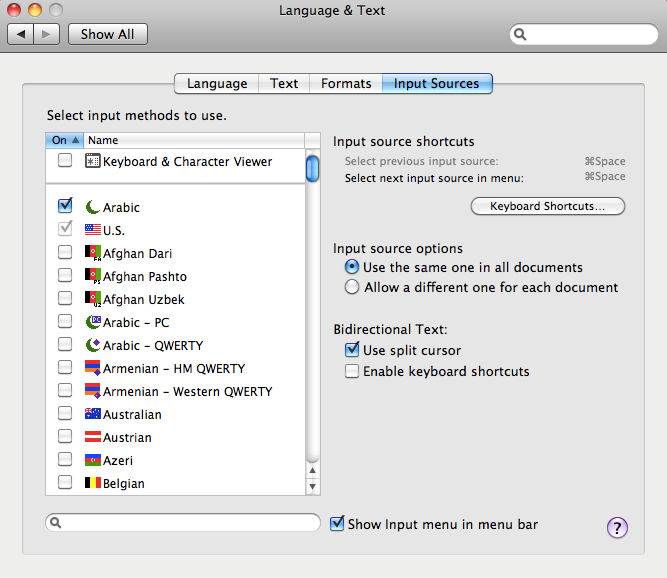Focus the System Preferences search field
The width and height of the screenshot is (667, 578).
(584, 34)
